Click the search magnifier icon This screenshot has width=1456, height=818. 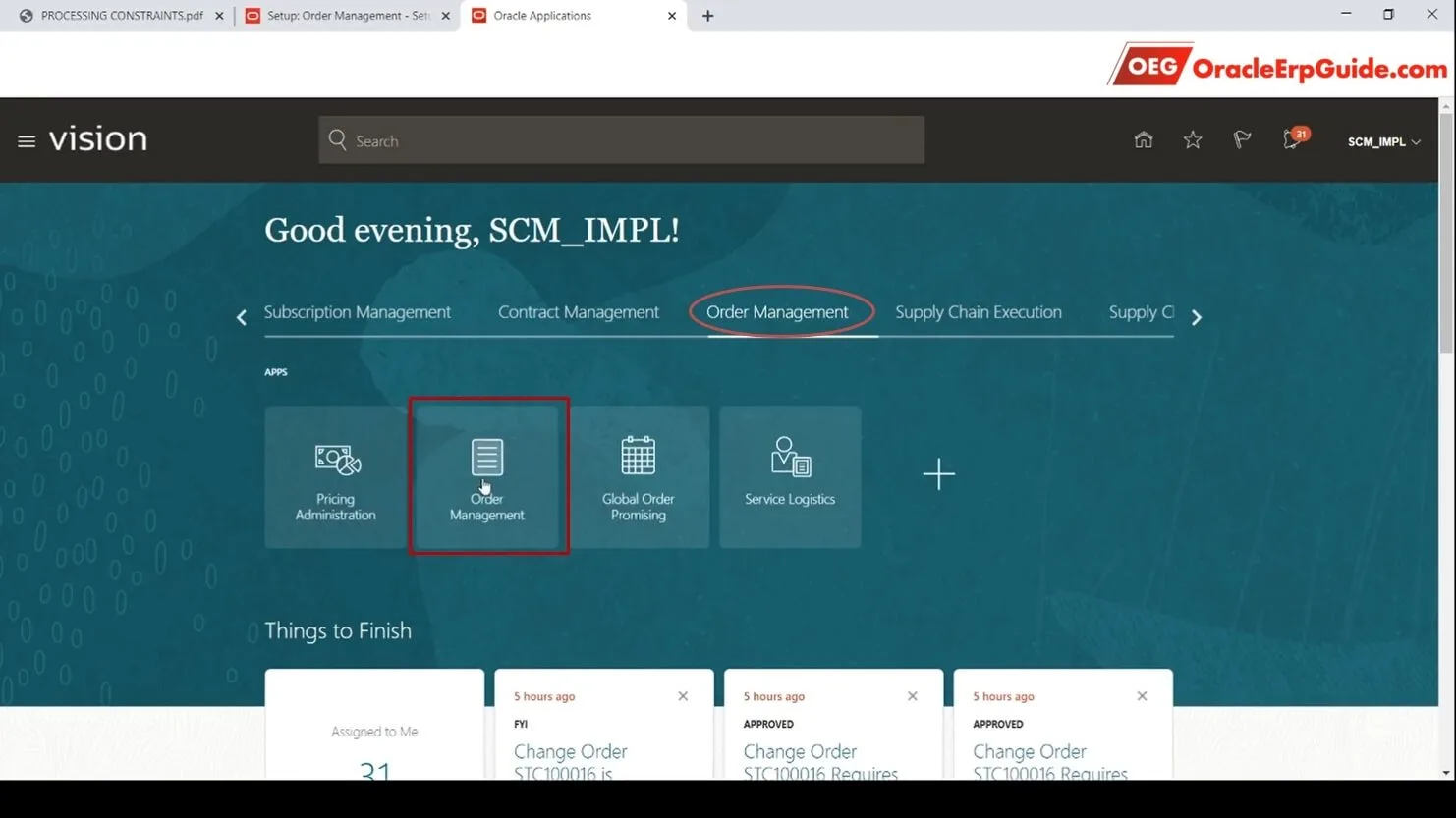pyautogui.click(x=338, y=139)
